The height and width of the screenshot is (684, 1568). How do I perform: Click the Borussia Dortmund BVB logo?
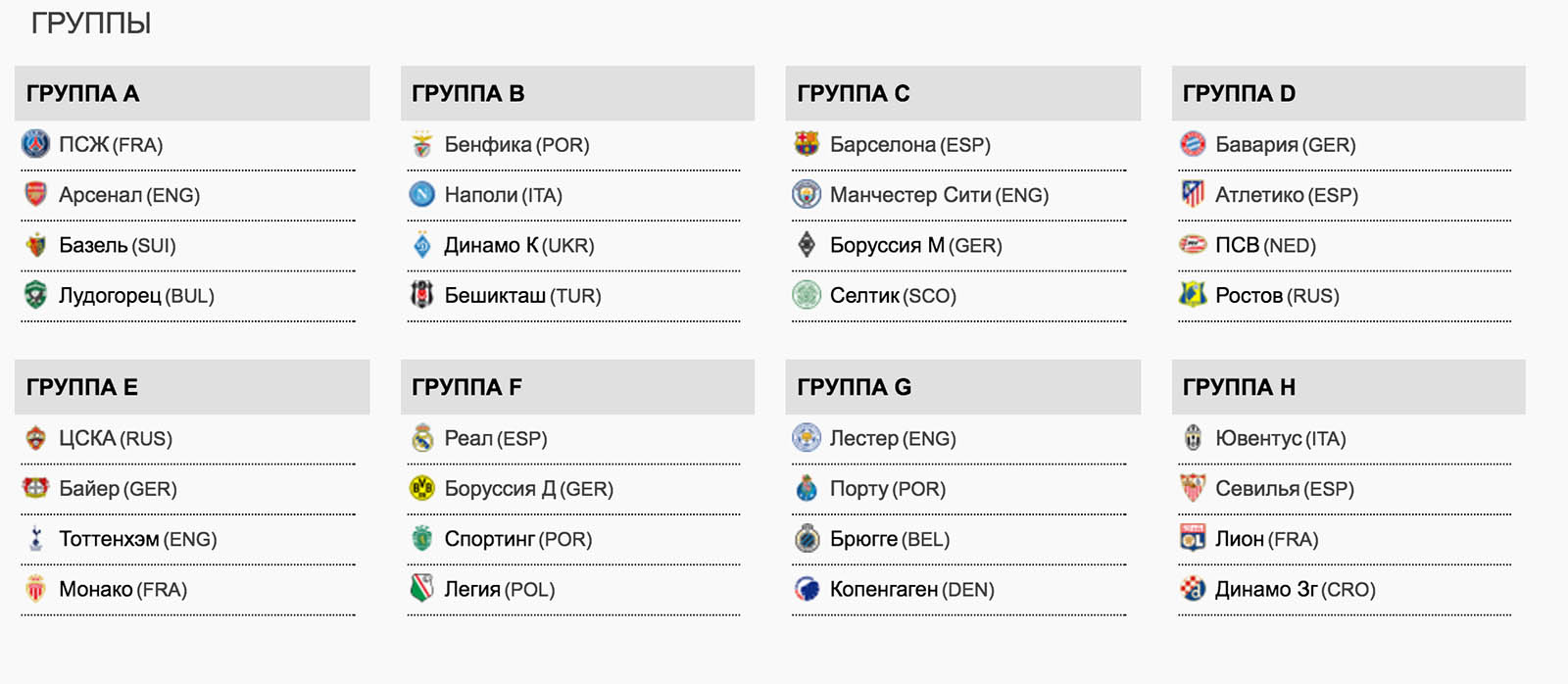click(x=421, y=488)
